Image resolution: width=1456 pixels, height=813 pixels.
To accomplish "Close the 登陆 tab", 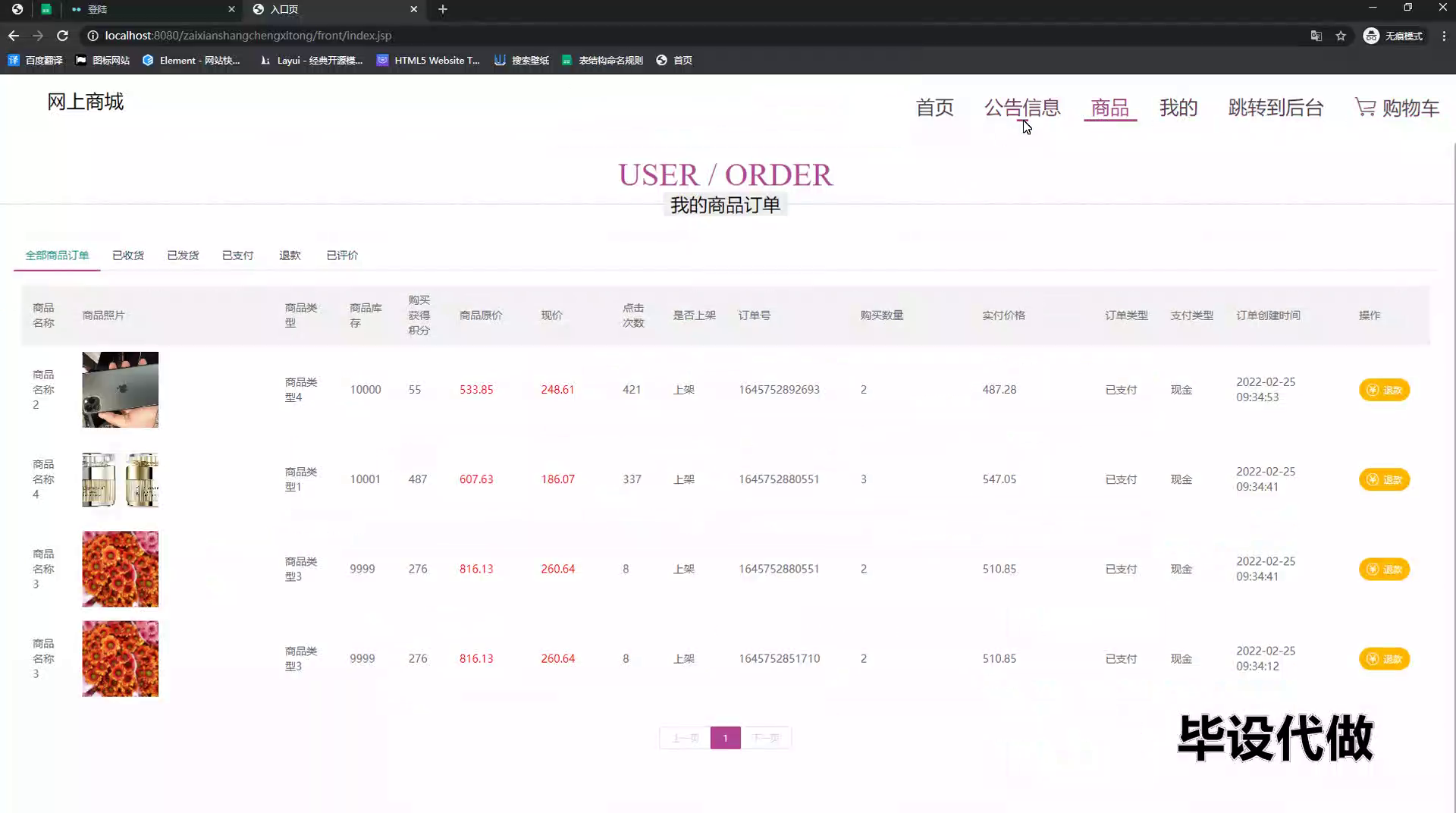I will click(231, 9).
